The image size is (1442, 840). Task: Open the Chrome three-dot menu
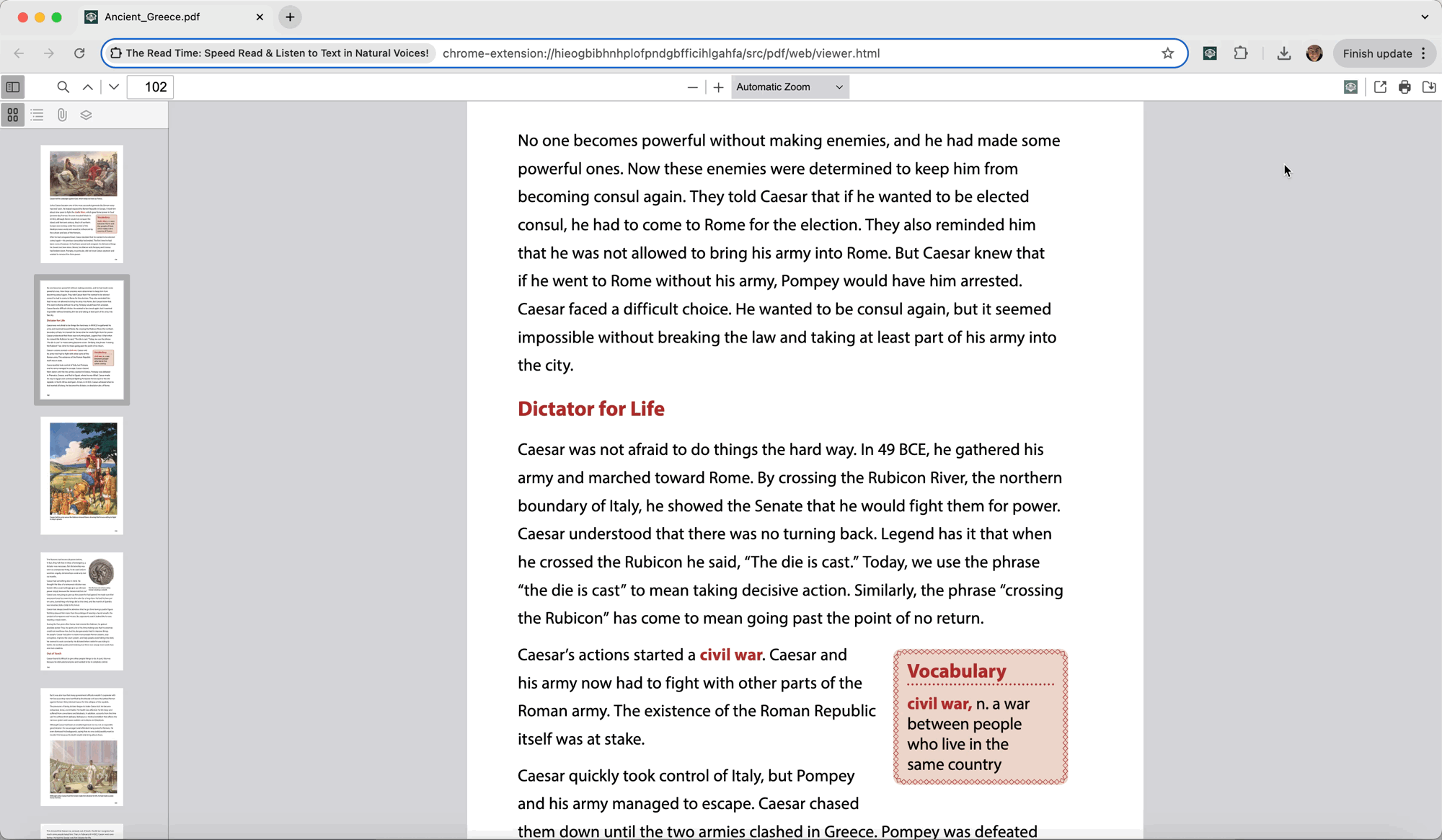click(1423, 53)
